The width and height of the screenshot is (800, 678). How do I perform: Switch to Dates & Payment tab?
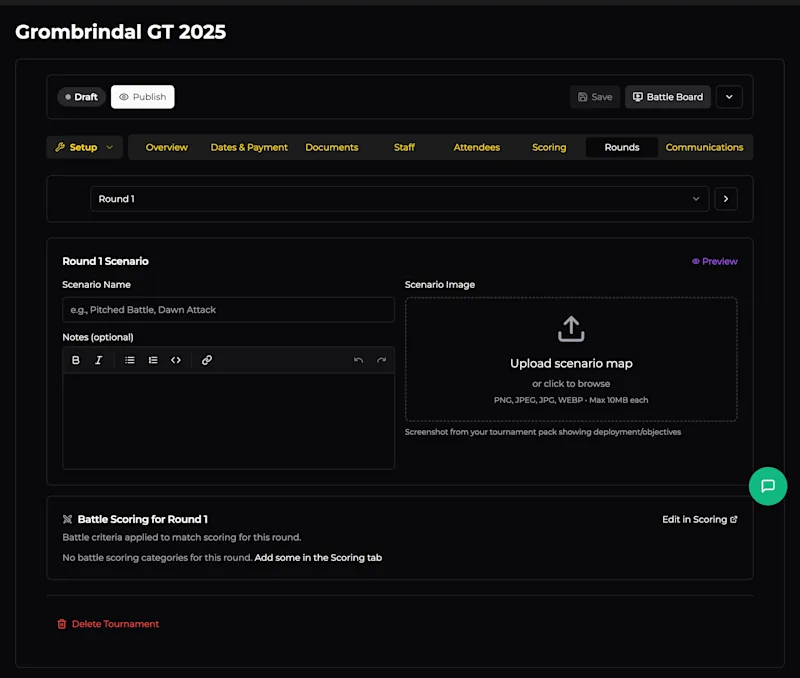[249, 147]
